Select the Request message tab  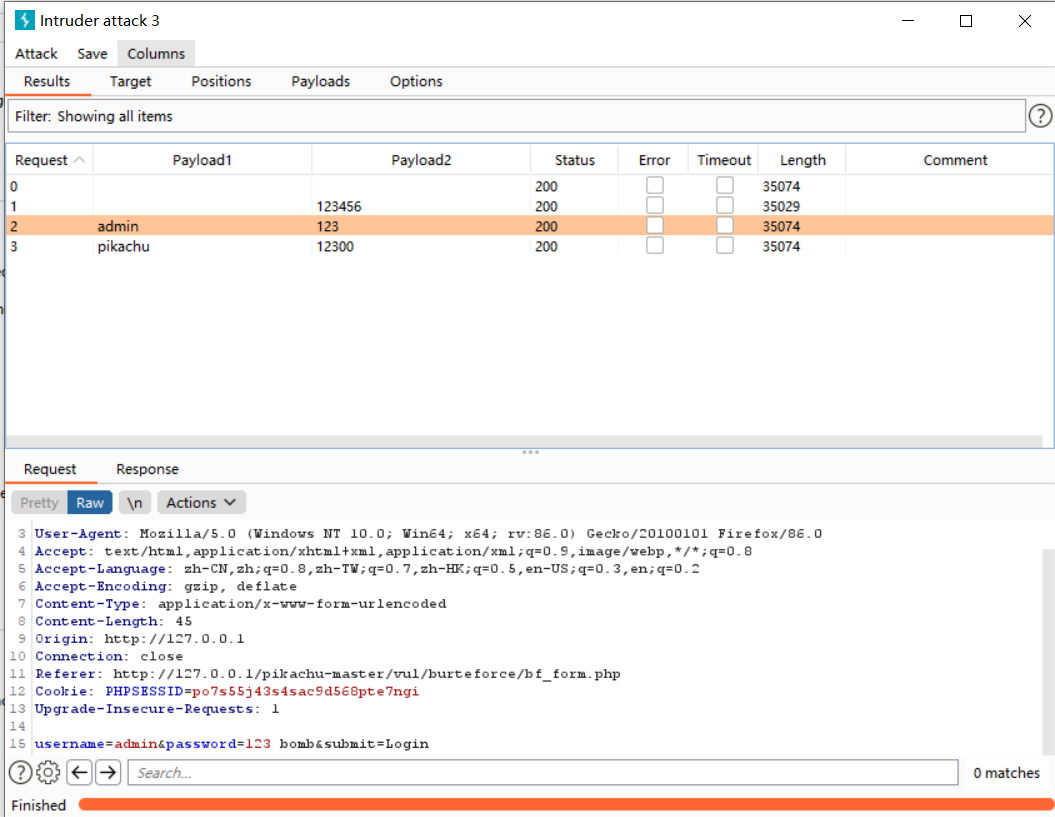(50, 469)
